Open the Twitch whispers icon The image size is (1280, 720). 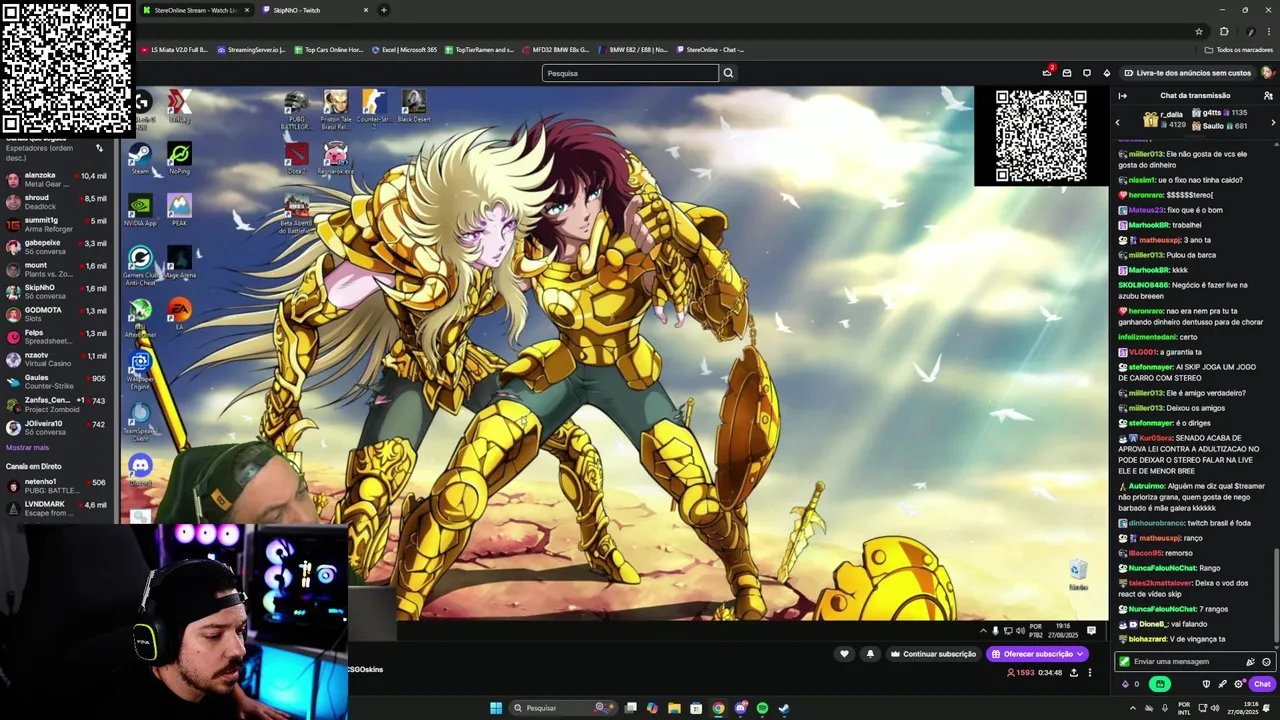(1087, 73)
